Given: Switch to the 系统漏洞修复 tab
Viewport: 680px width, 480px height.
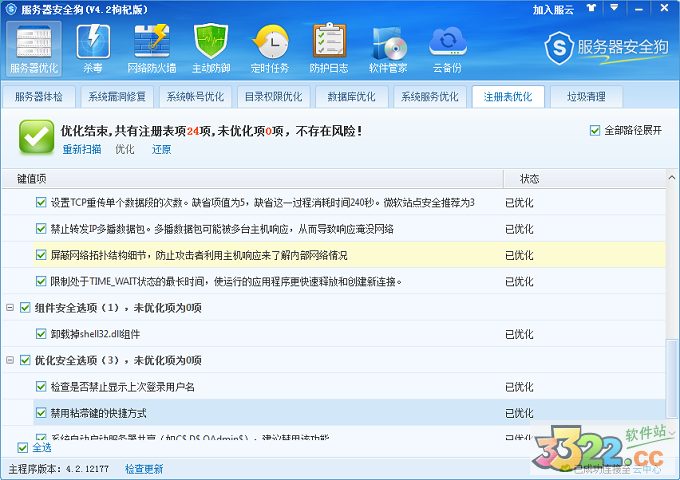Looking at the screenshot, I should [x=117, y=97].
